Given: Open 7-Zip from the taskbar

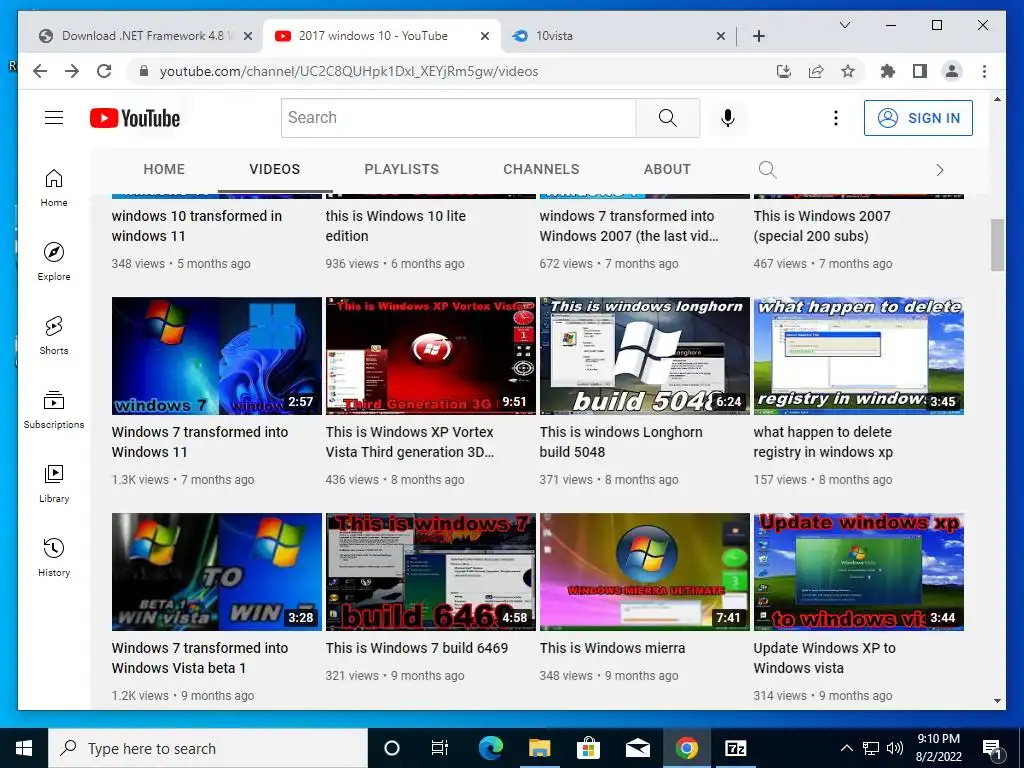Looking at the screenshot, I should tap(735, 748).
